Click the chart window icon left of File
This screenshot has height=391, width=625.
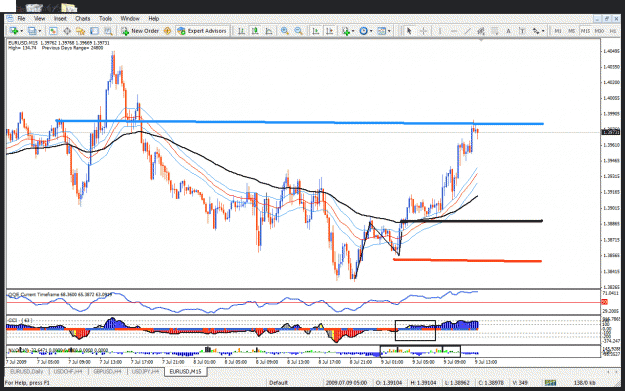click(10, 18)
